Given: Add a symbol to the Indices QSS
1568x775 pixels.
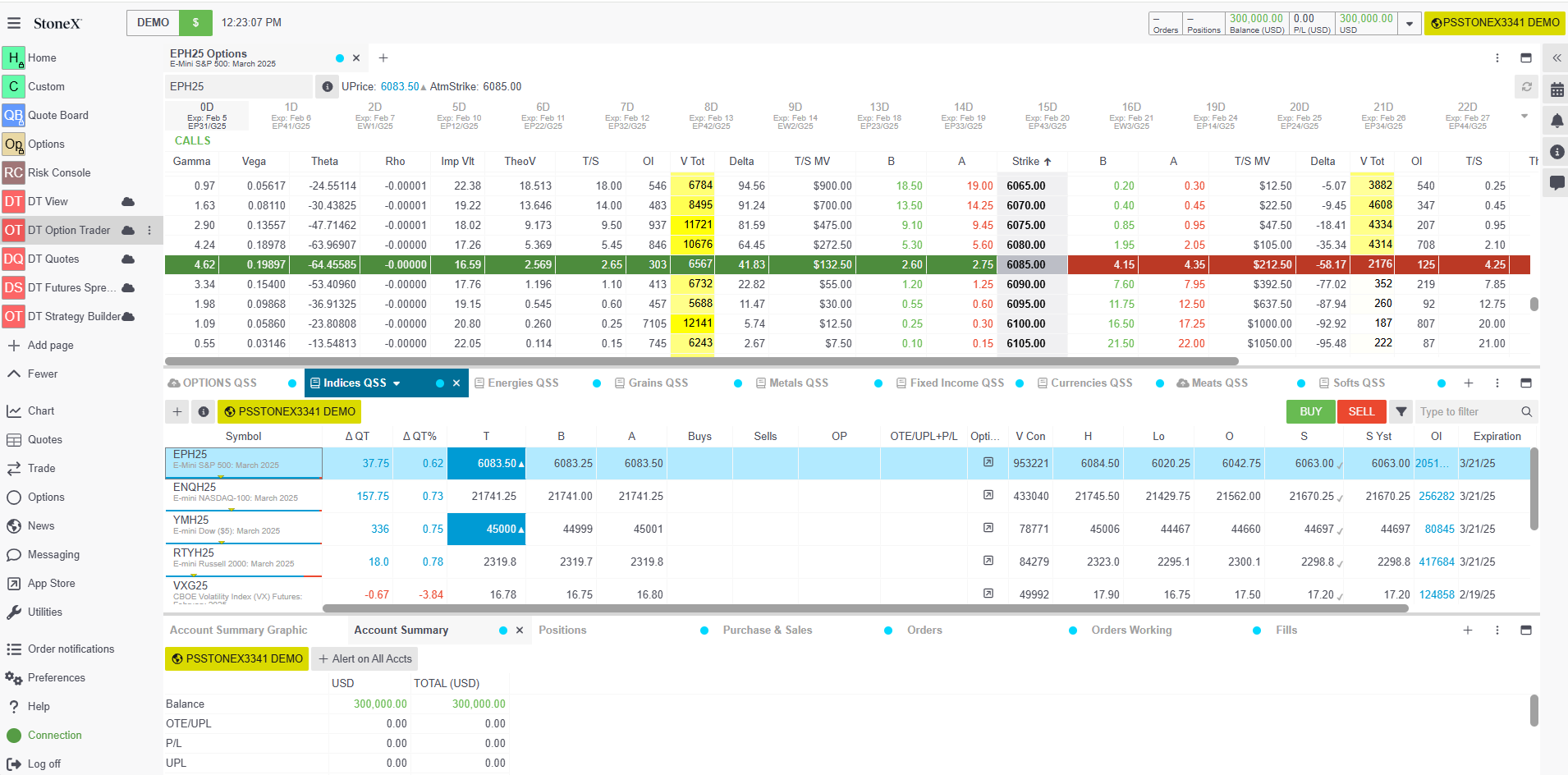Looking at the screenshot, I should pyautogui.click(x=177, y=411).
